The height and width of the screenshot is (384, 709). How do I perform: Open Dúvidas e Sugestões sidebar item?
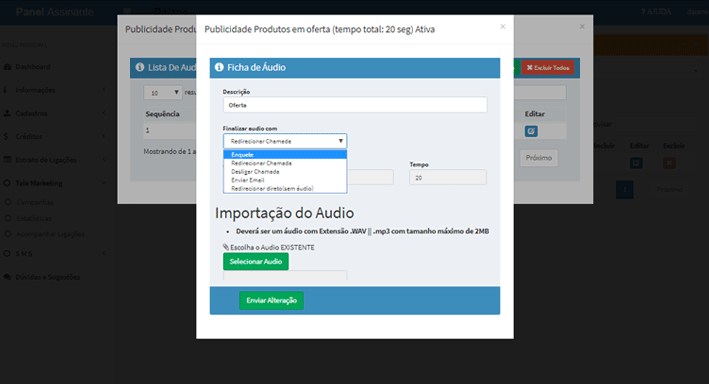pyautogui.click(x=47, y=277)
